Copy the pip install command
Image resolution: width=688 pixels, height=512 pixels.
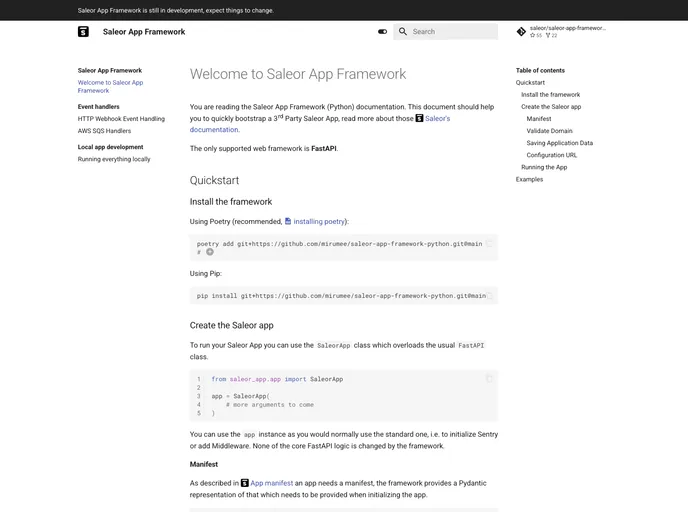(x=489, y=296)
